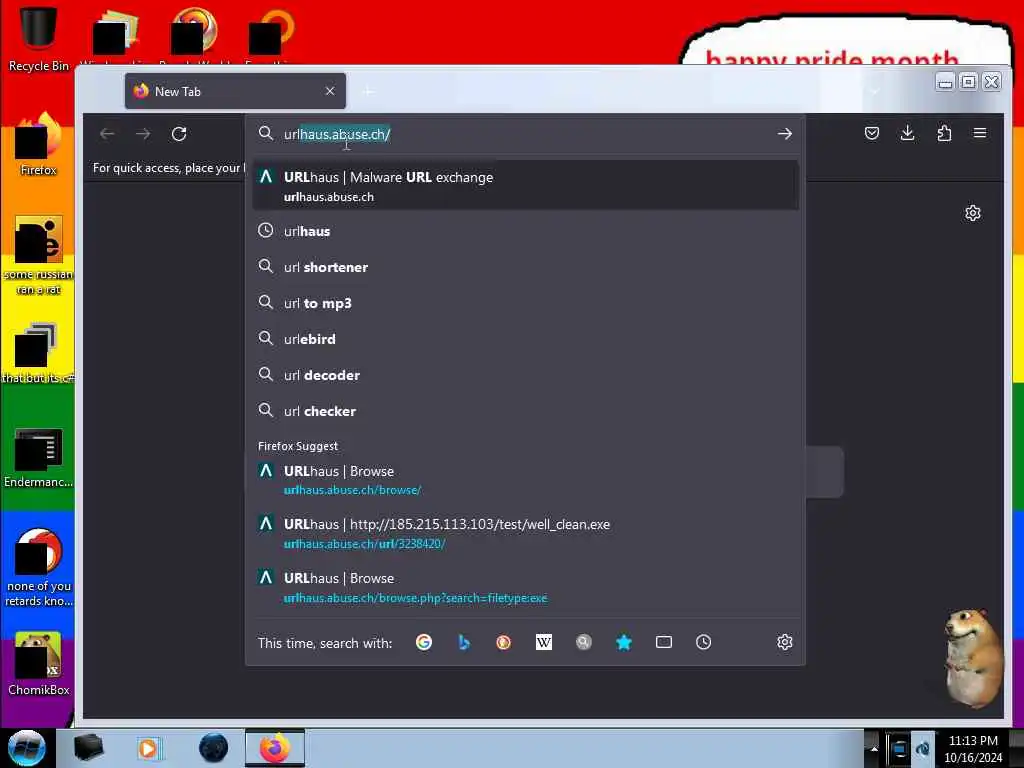Click the Firefox taskbar button

[x=275, y=748]
